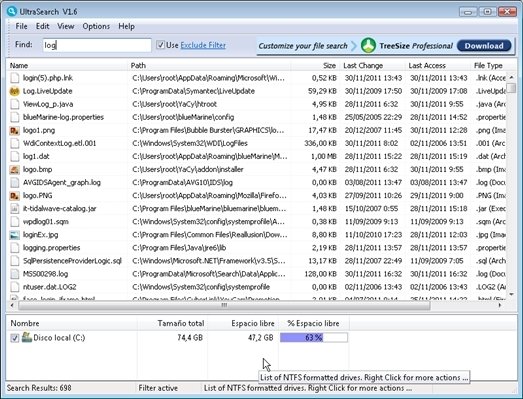The width and height of the screenshot is (523, 399).
Task: Click last change 20/12/2007 11:45
Action: (373, 130)
